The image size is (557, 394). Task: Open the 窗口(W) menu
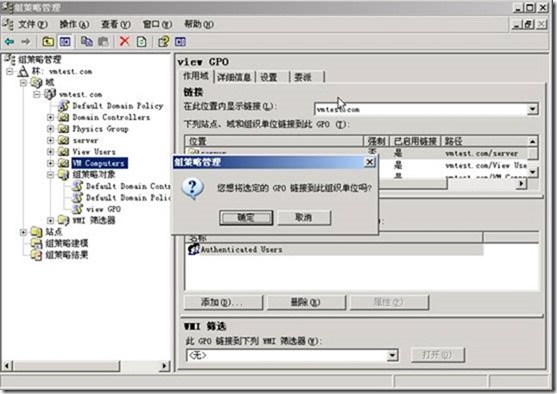point(157,25)
